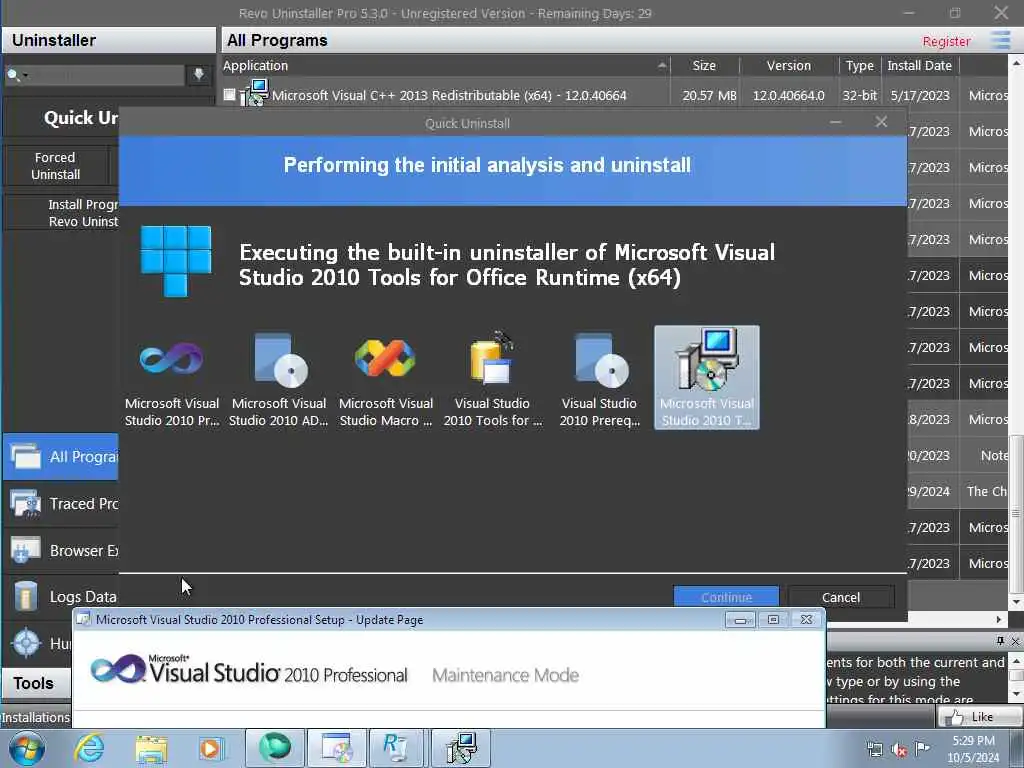Sort list by Type column header
The height and width of the screenshot is (768, 1024).
(x=859, y=65)
